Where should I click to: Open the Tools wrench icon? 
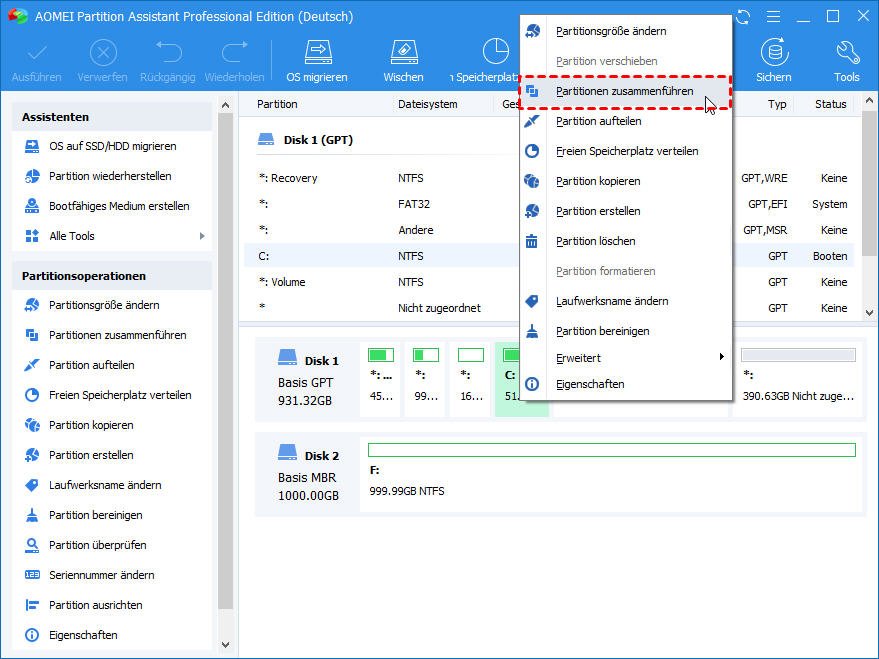[x=847, y=52]
